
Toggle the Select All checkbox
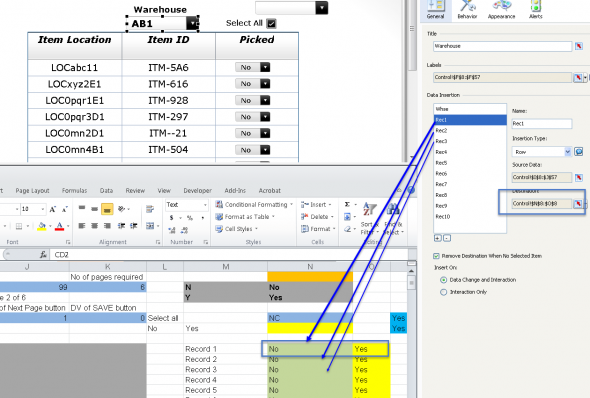tap(271, 23)
